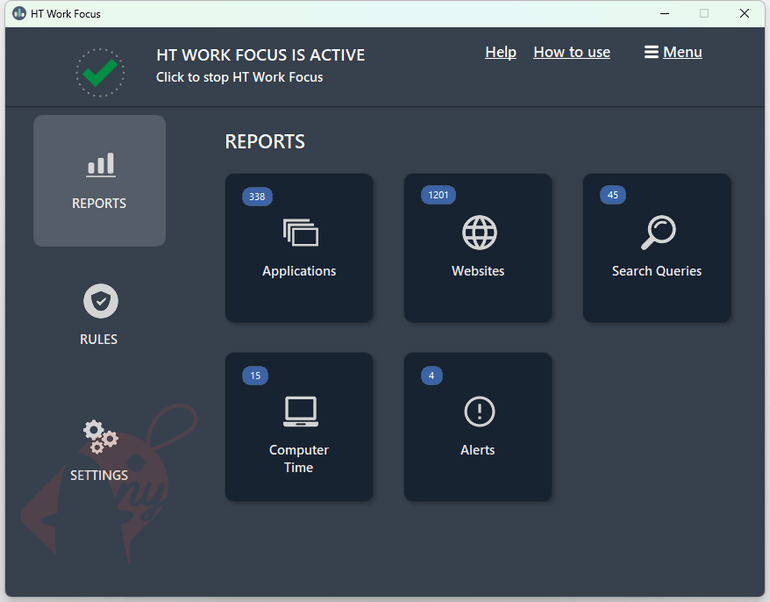Click the green checkmark status icon
Screen dimensions: 770x602
pos(100,73)
